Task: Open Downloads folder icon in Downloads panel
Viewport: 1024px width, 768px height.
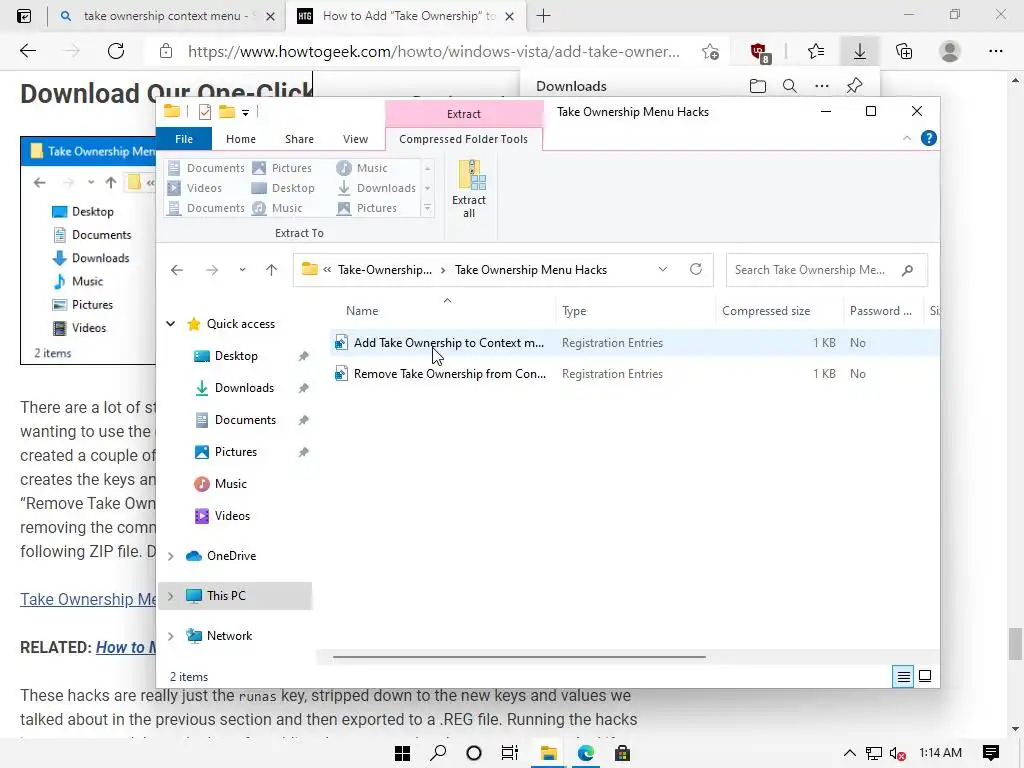Action: tap(758, 86)
